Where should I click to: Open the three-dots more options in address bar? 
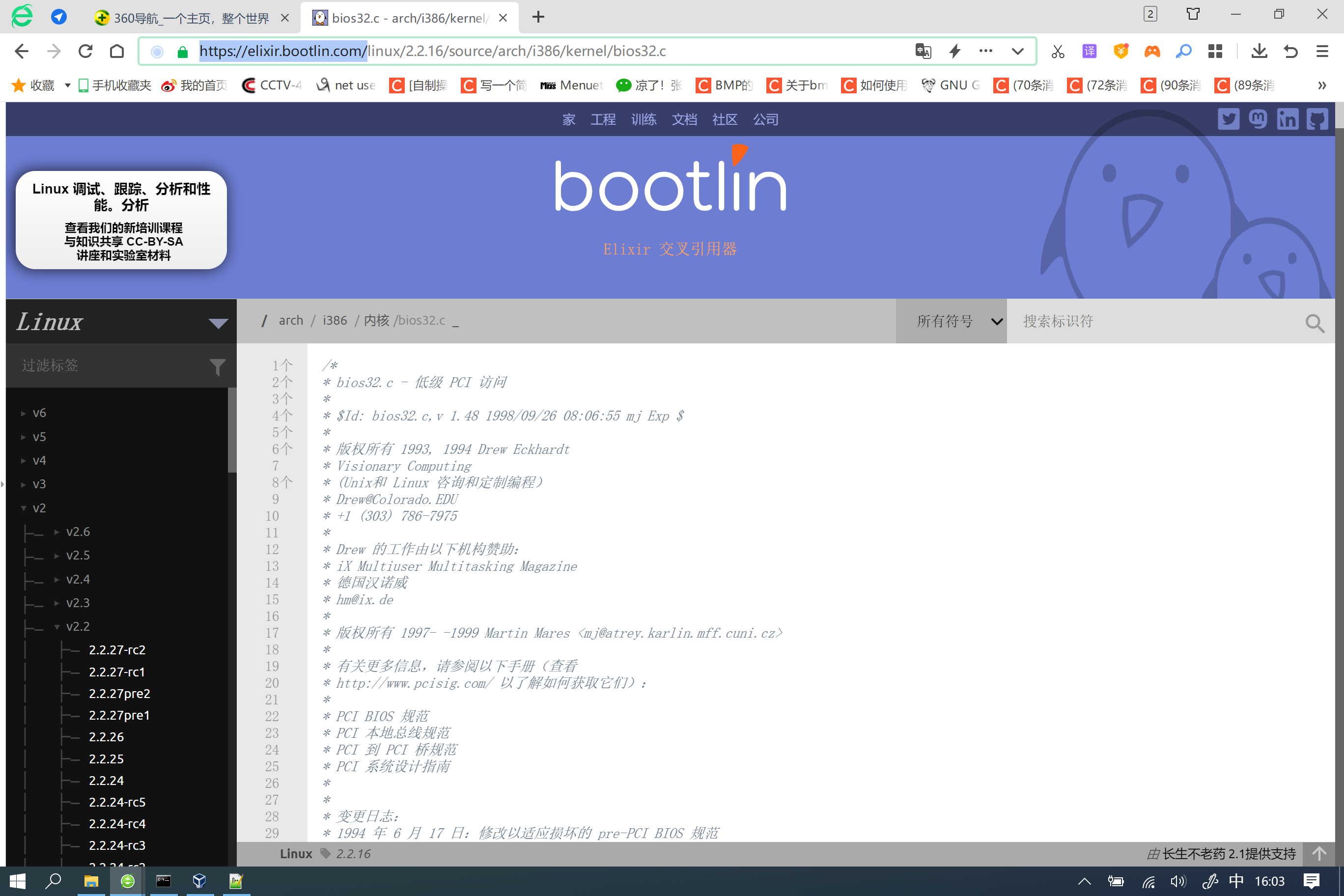(986, 51)
